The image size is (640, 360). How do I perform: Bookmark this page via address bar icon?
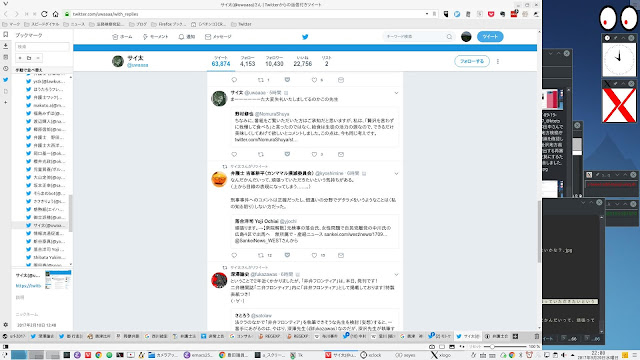click(434, 14)
